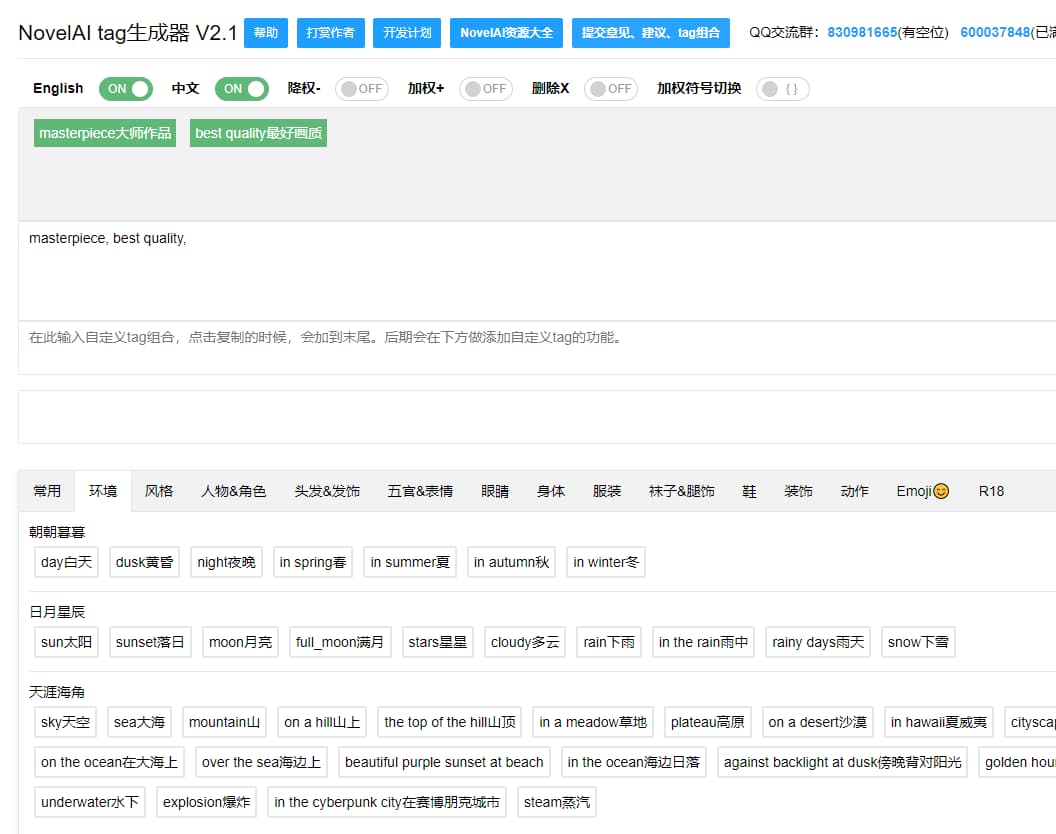This screenshot has width=1056, height=834.
Task: Toggle the English display switch off
Action: coord(125,89)
